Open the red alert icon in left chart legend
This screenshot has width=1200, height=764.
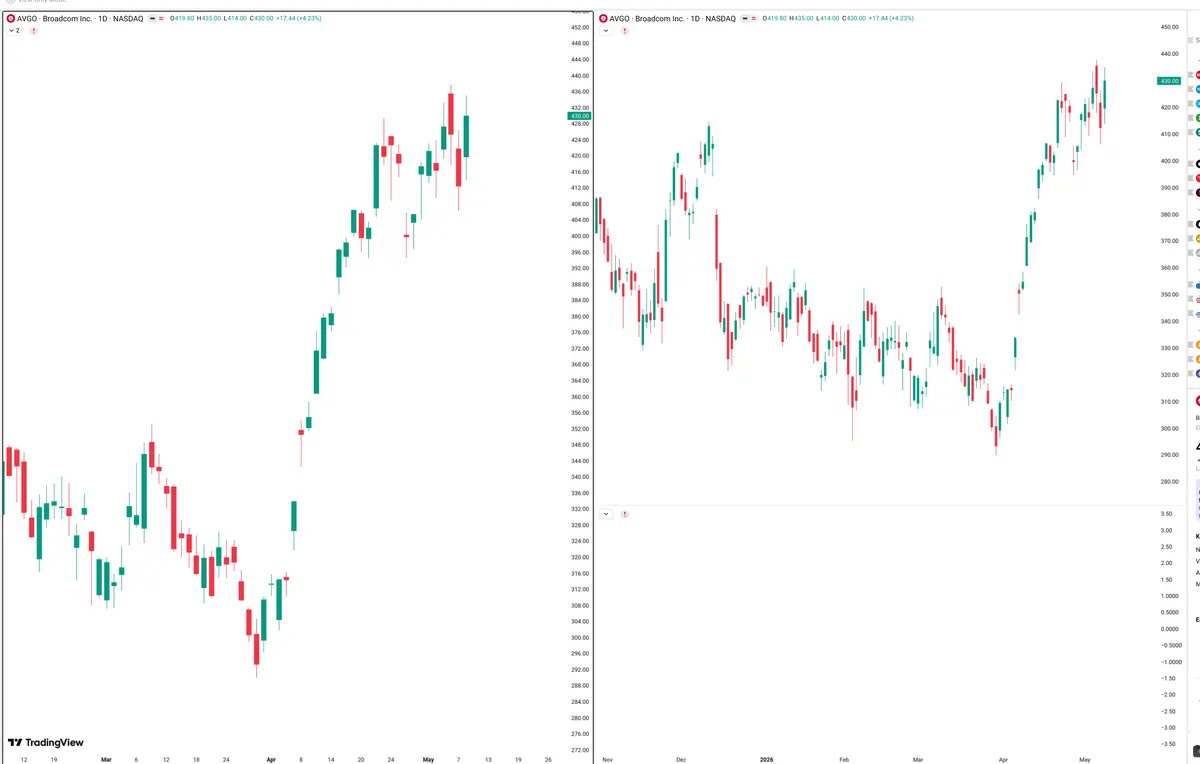coord(34,31)
